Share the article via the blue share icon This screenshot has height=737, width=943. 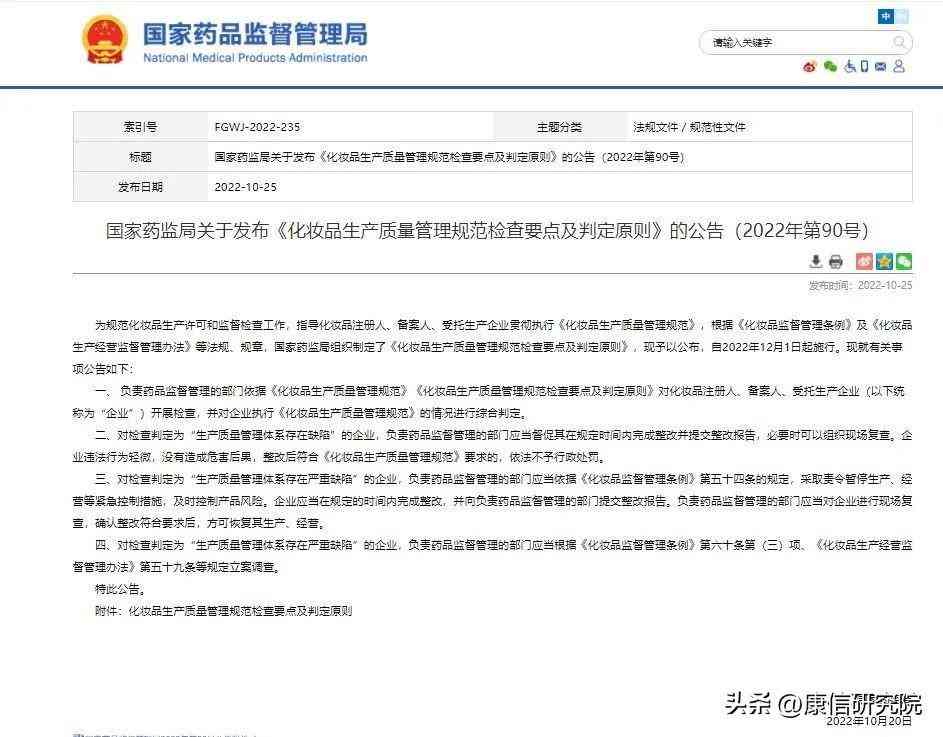coord(884,261)
